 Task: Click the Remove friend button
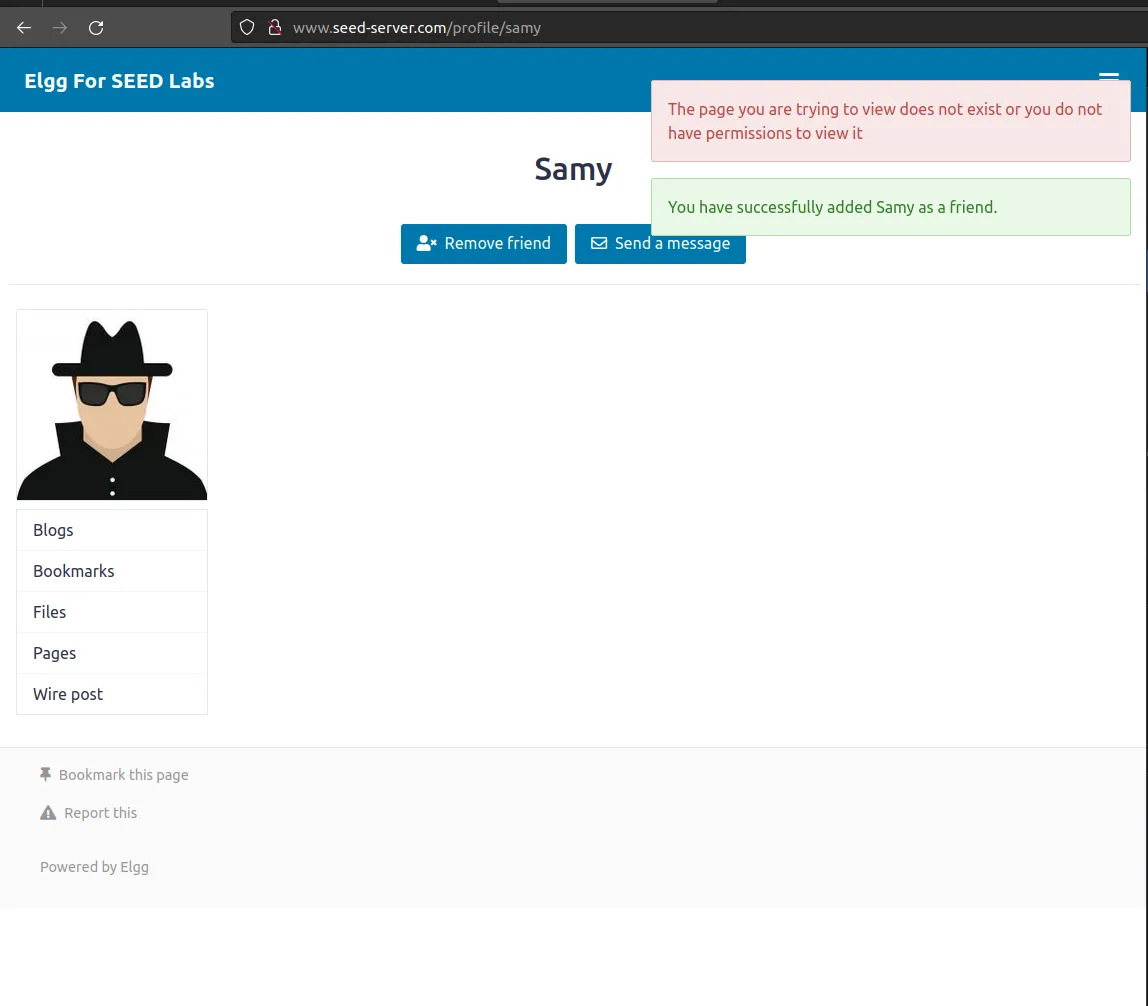tap(484, 244)
